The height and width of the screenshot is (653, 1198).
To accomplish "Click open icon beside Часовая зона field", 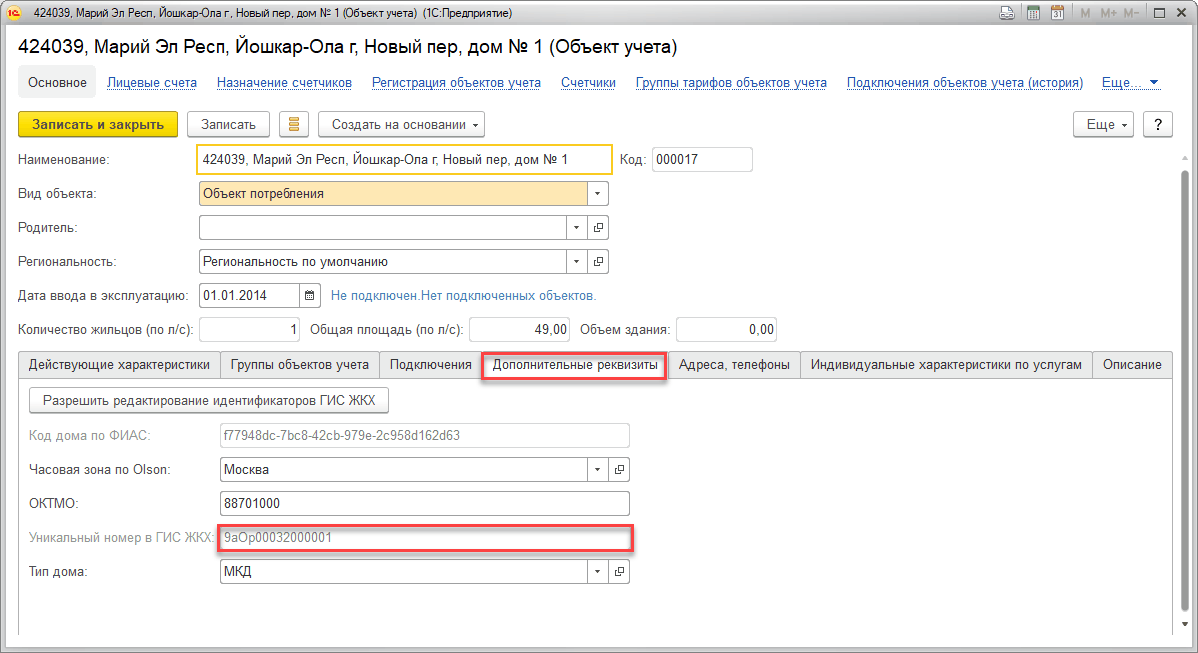I will pos(619,469).
